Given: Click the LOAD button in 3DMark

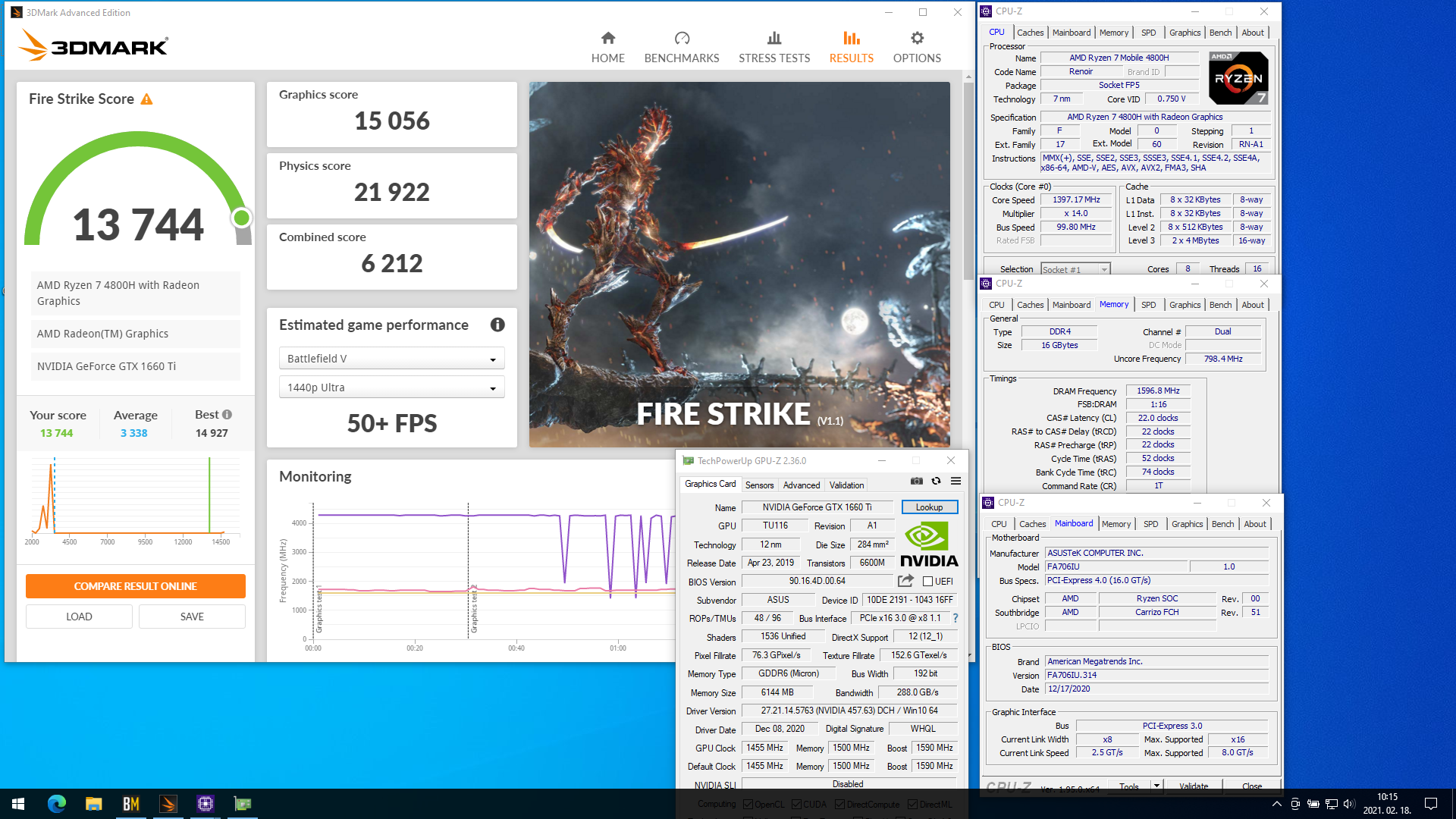Looking at the screenshot, I should (79, 617).
